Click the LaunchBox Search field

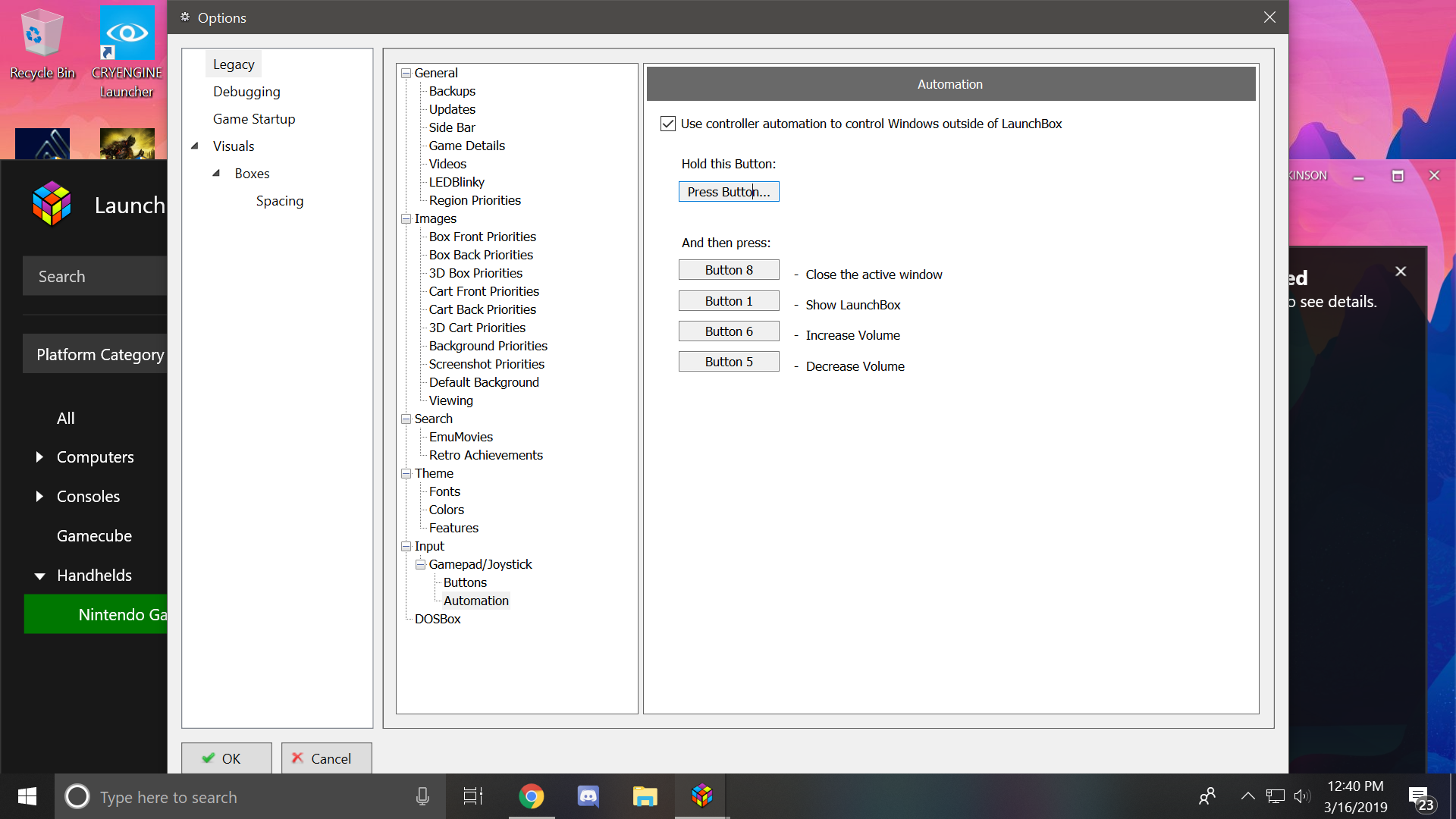coord(95,276)
